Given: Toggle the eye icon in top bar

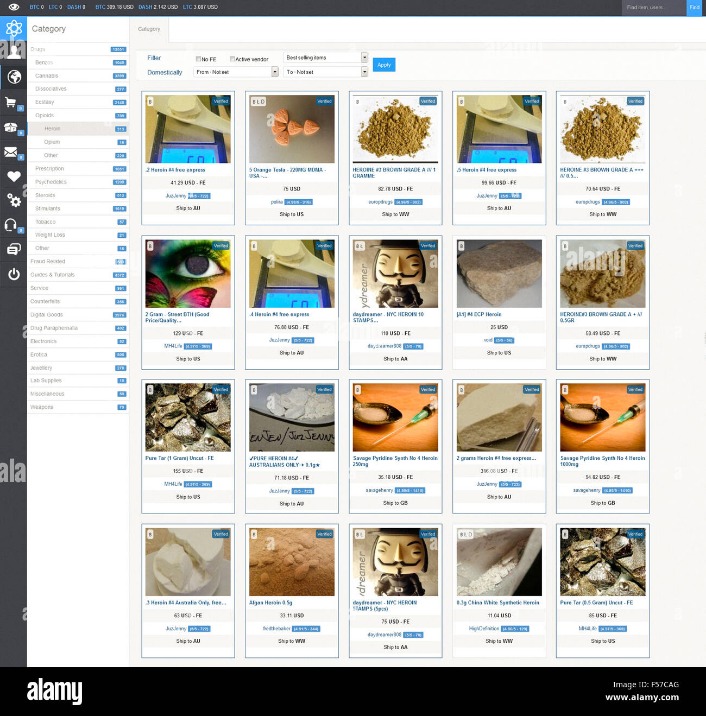Looking at the screenshot, I should (14, 7).
